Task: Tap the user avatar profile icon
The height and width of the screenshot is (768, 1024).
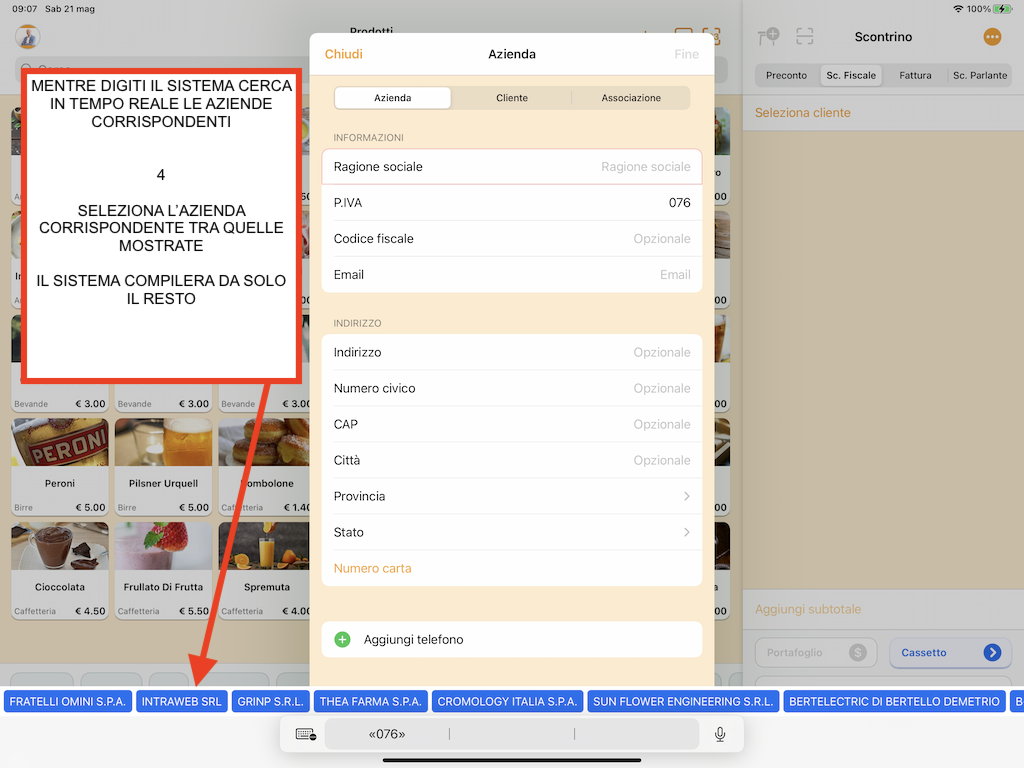Action: click(28, 37)
